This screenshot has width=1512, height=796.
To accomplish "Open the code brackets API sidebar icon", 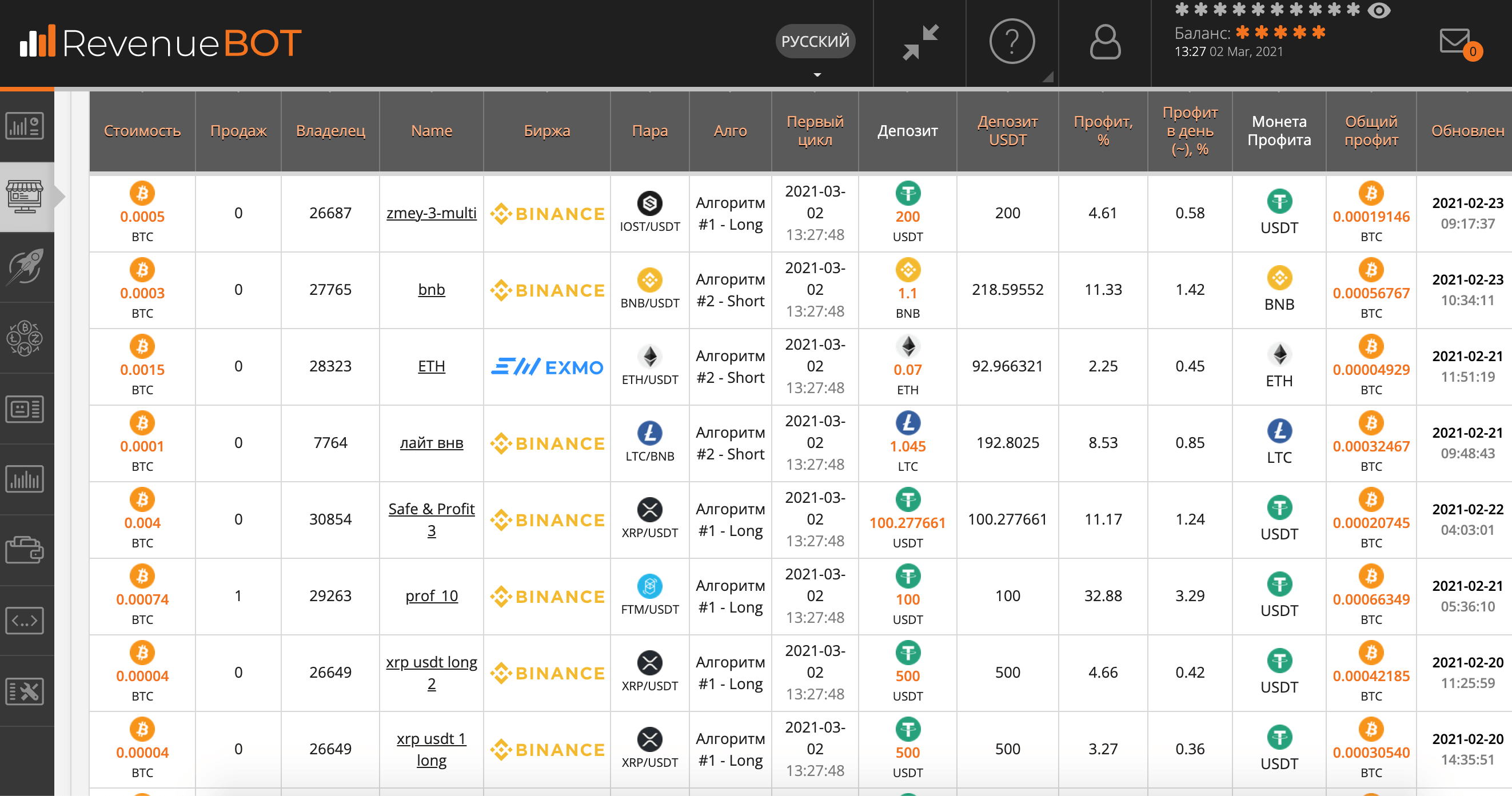I will [25, 621].
